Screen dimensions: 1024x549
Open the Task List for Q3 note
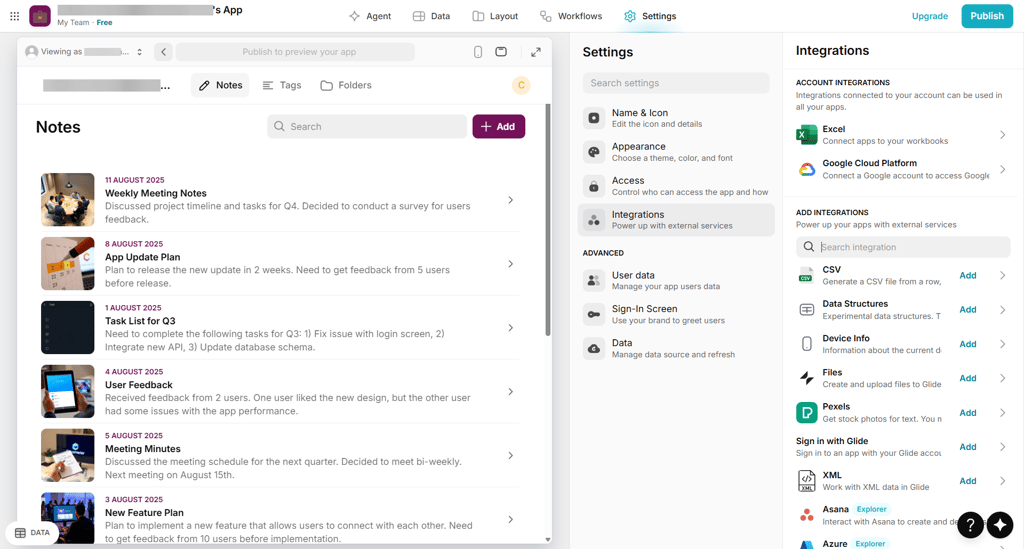(x=280, y=328)
